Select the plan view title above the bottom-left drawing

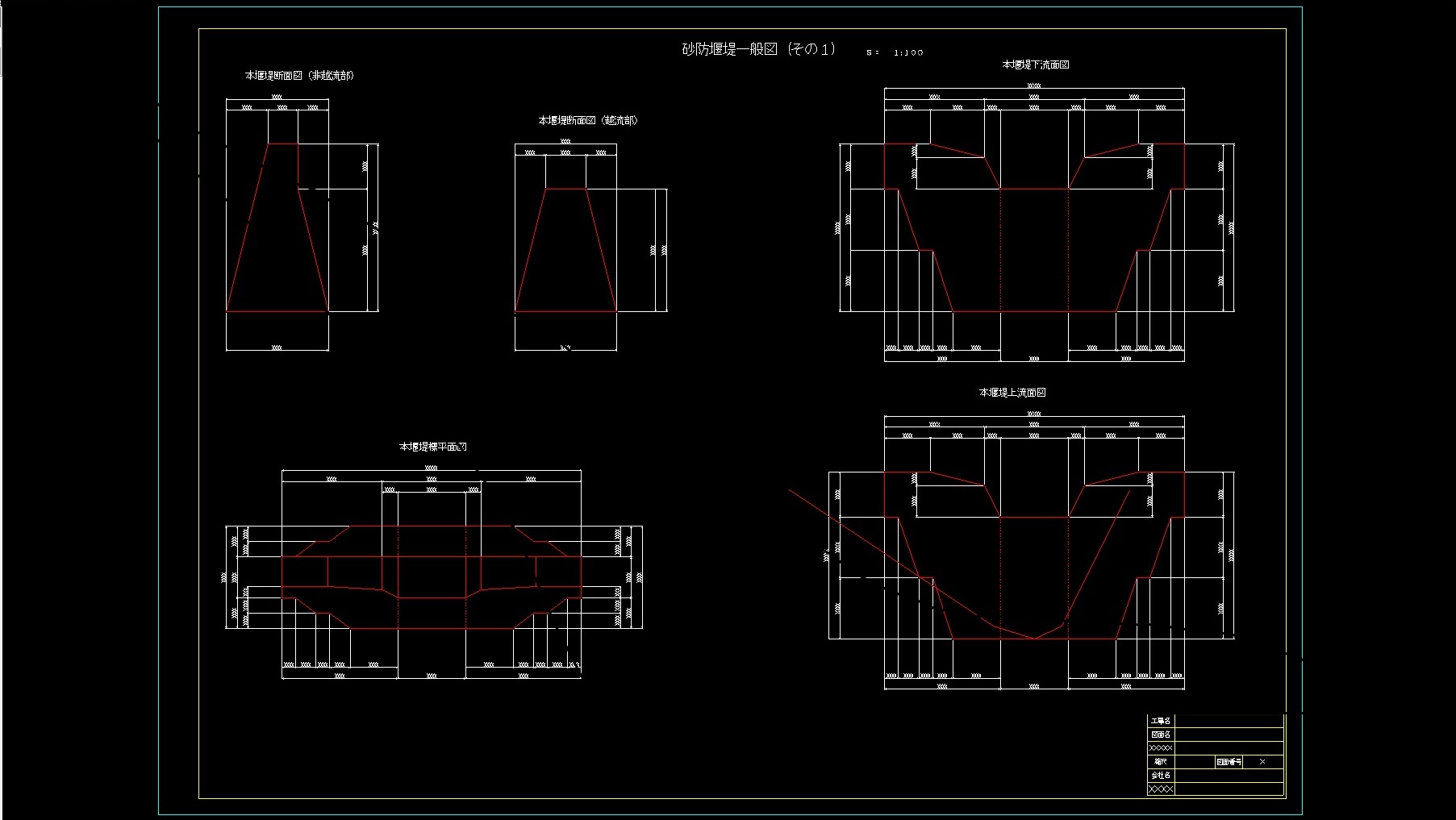click(433, 447)
